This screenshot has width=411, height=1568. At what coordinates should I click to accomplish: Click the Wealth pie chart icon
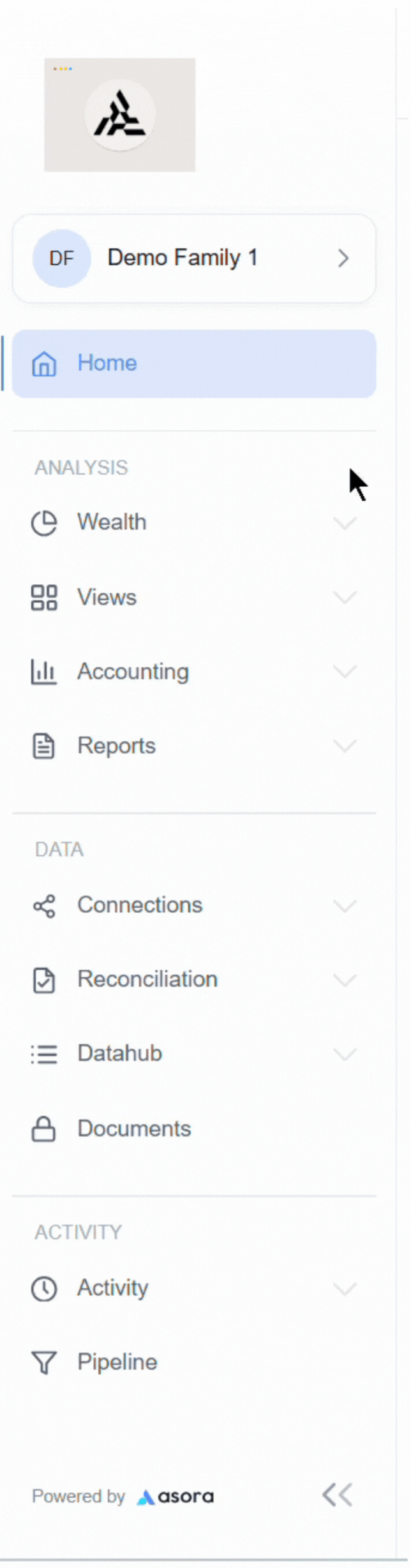coord(44,524)
